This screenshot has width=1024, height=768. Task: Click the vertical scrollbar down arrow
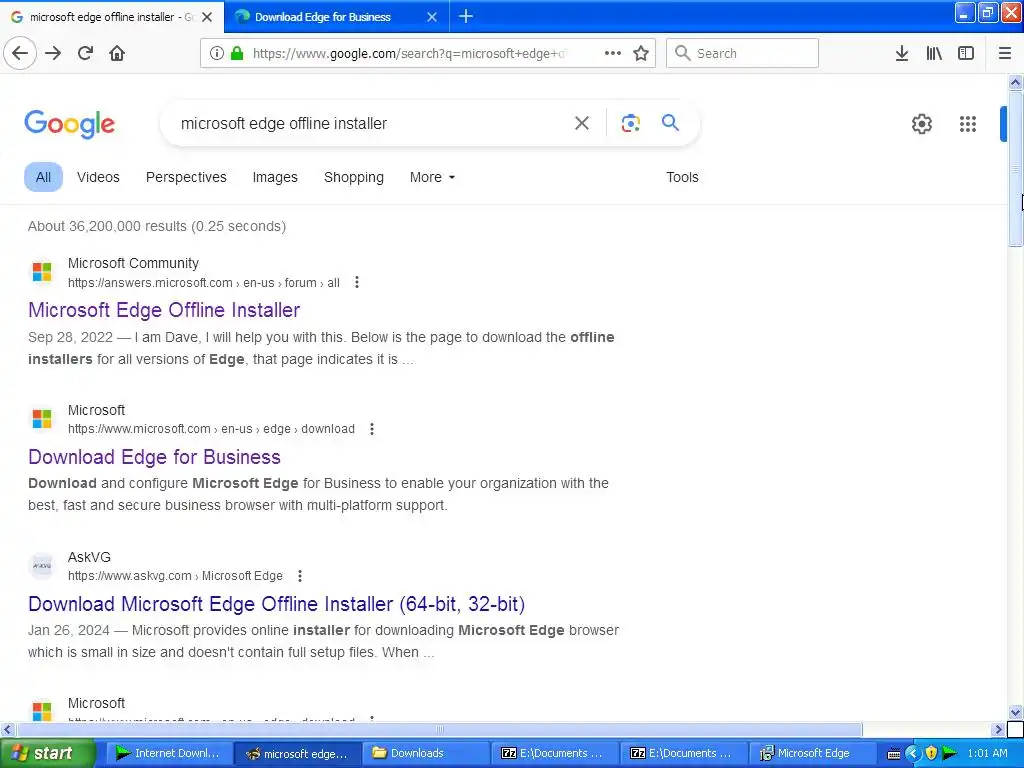(x=1015, y=712)
